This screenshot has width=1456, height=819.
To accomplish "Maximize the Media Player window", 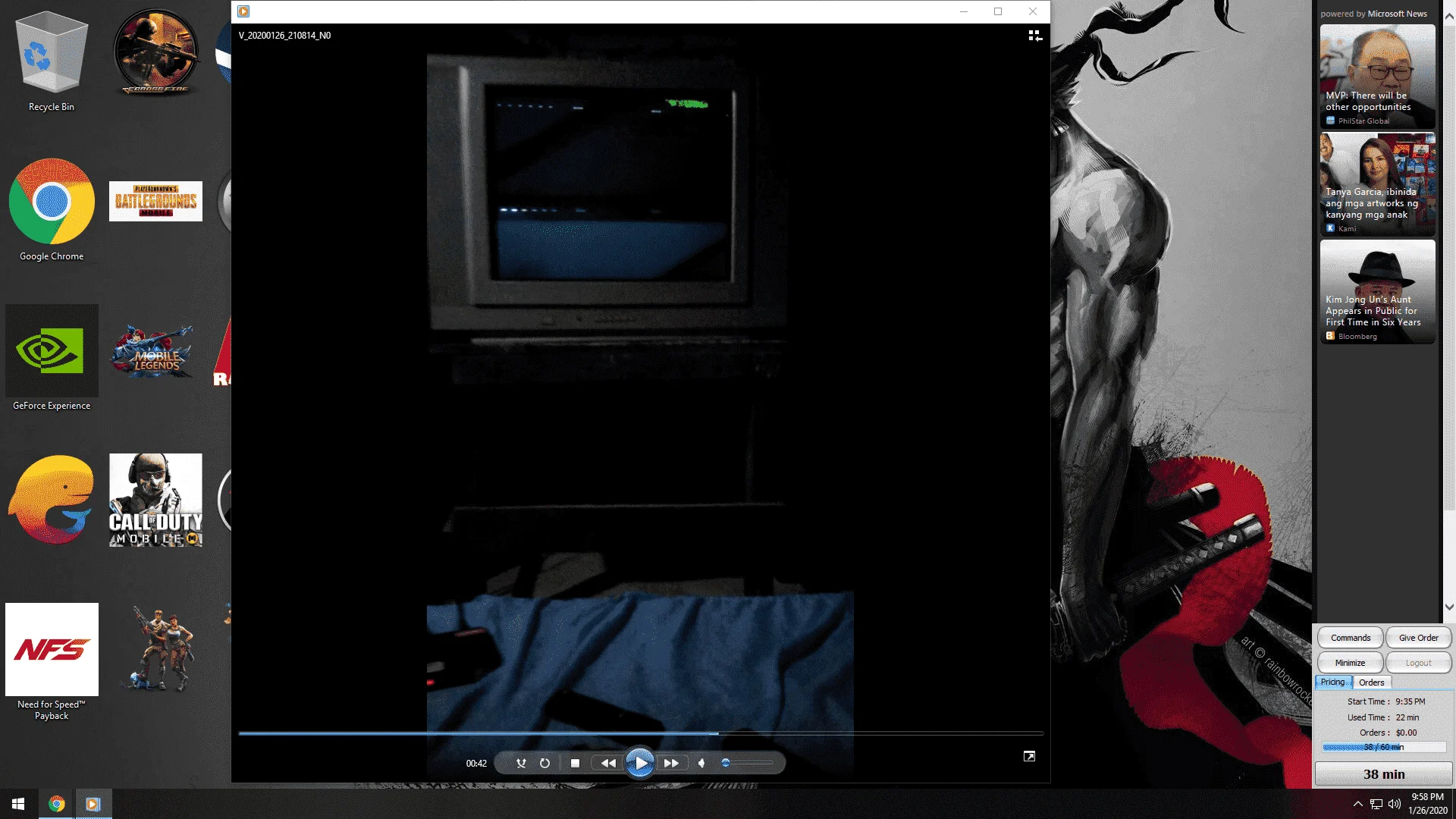I will (x=998, y=11).
